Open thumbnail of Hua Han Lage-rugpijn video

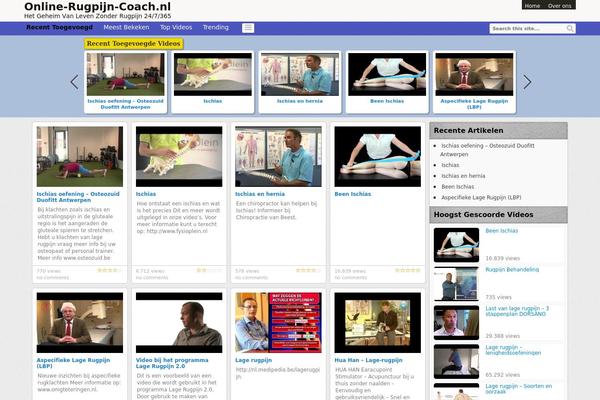(x=378, y=323)
